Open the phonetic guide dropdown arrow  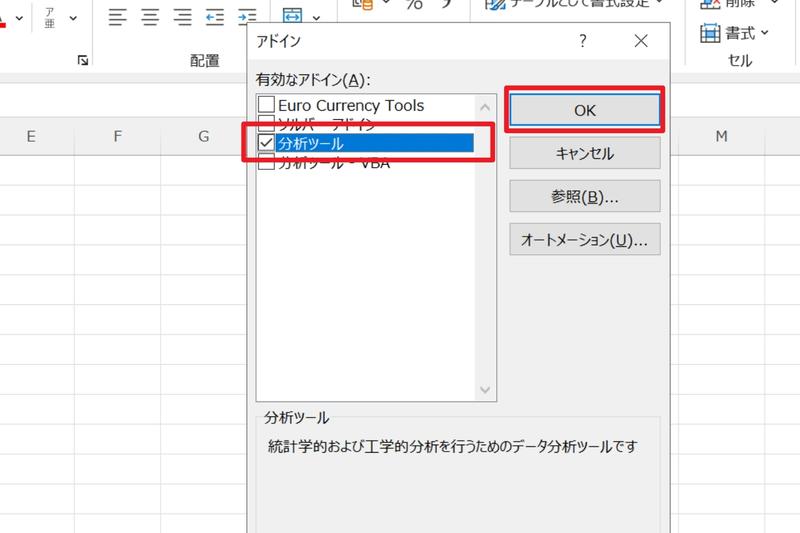[73, 18]
